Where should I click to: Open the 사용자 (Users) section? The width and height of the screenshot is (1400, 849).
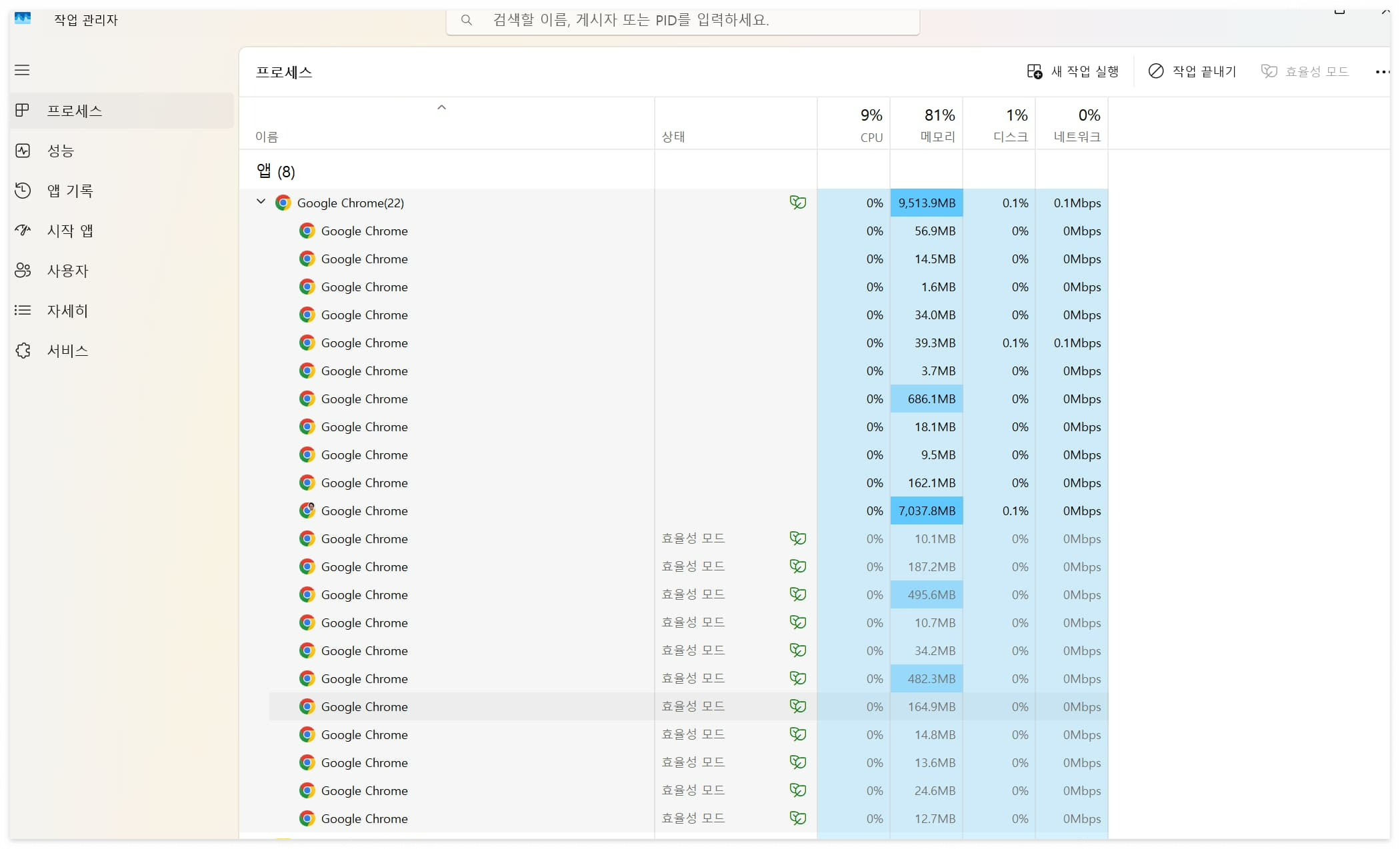[23, 271]
